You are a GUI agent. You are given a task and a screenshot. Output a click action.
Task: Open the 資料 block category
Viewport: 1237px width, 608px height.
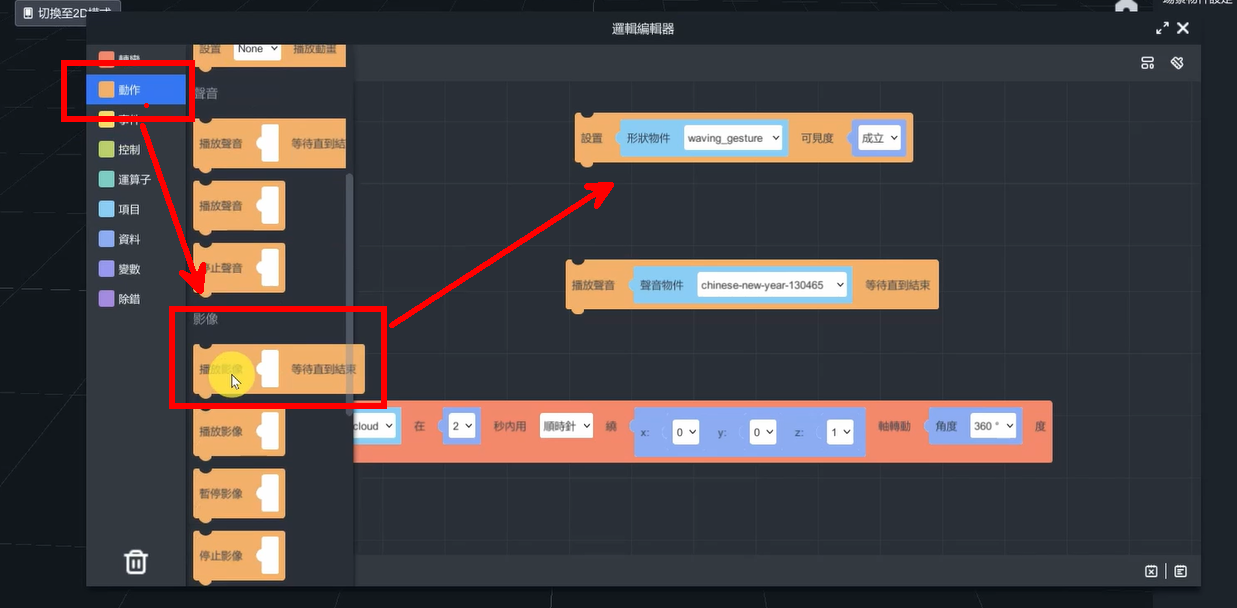128,240
